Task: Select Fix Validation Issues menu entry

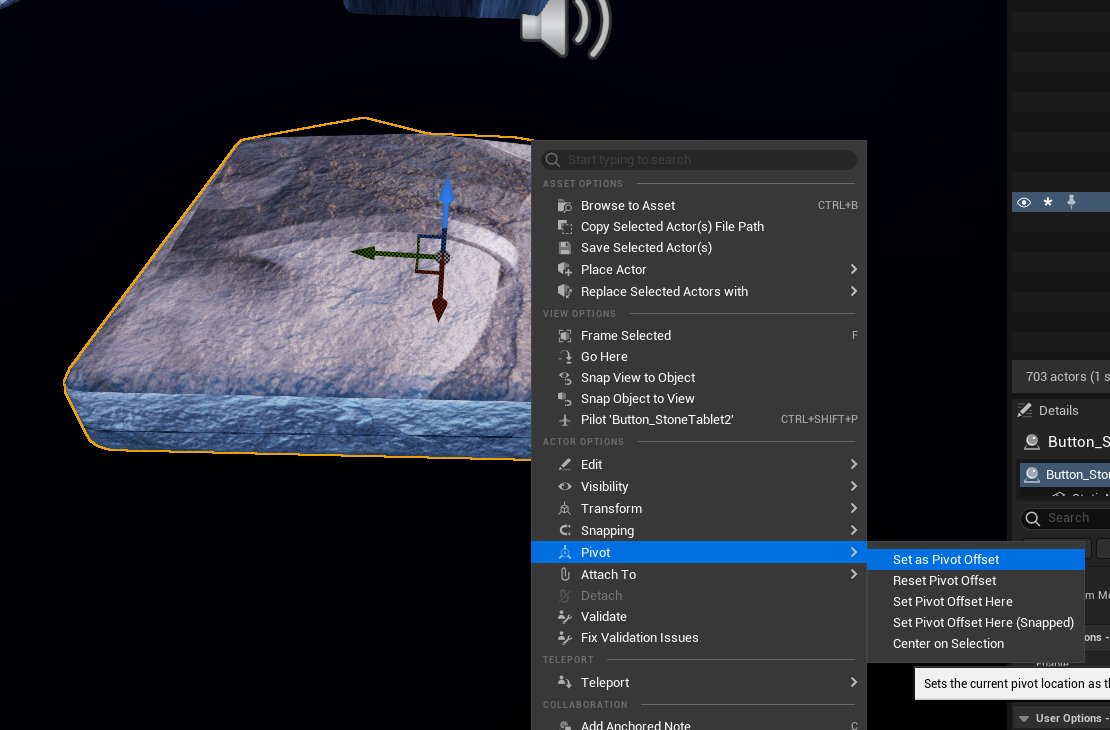Action: pos(699,638)
